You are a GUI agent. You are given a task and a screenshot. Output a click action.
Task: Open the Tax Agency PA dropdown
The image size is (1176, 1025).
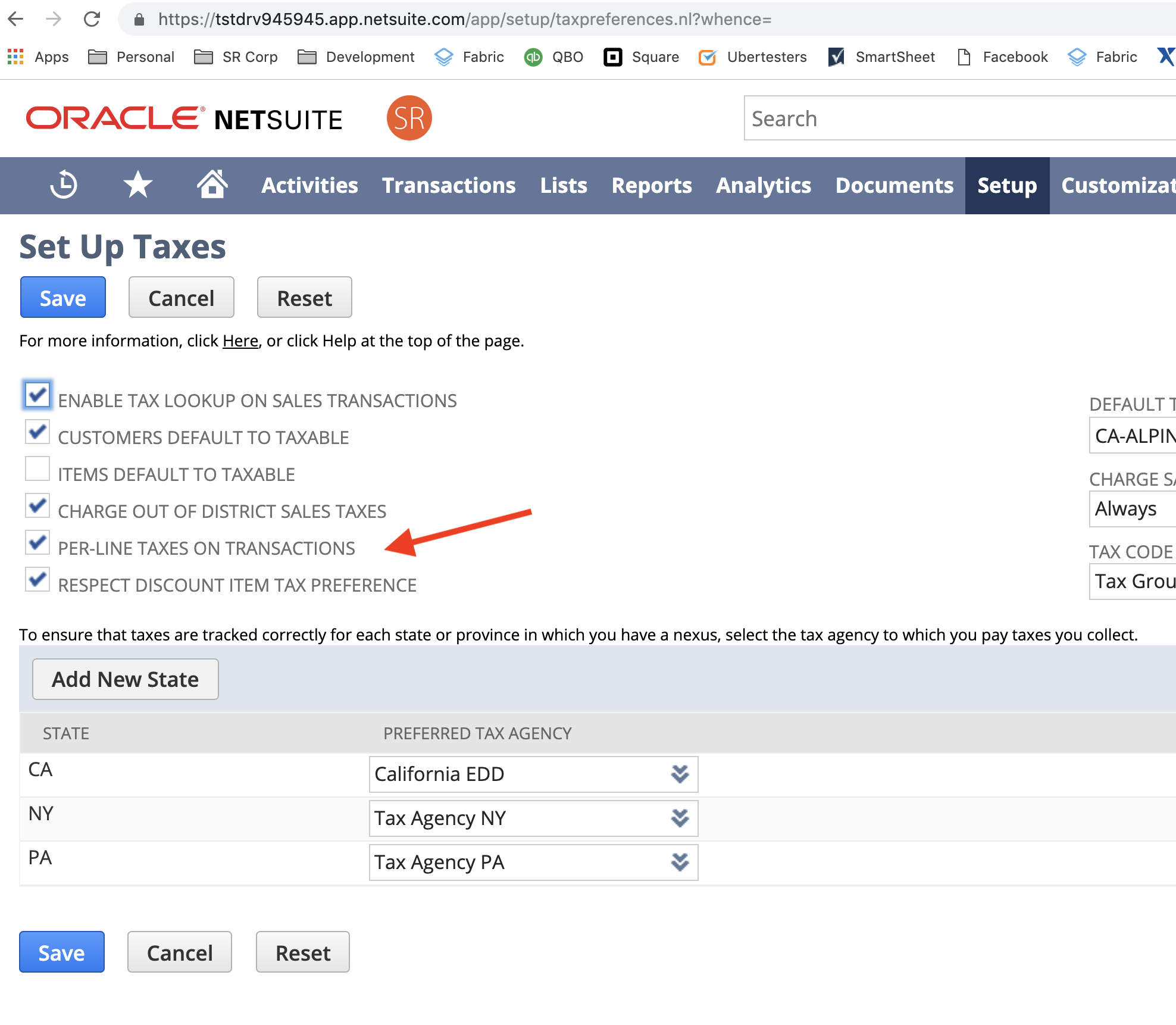click(680, 862)
